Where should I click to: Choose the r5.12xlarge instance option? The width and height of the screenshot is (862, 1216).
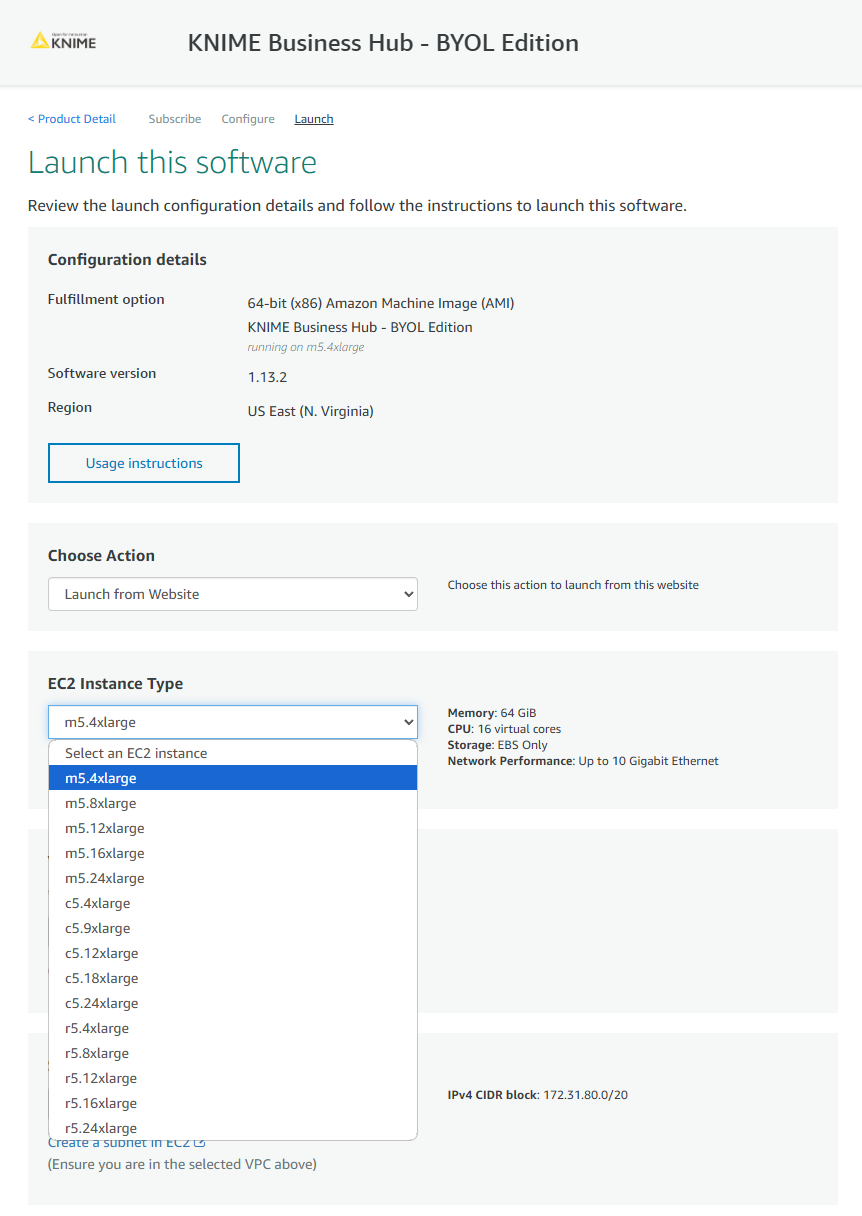(233, 1078)
